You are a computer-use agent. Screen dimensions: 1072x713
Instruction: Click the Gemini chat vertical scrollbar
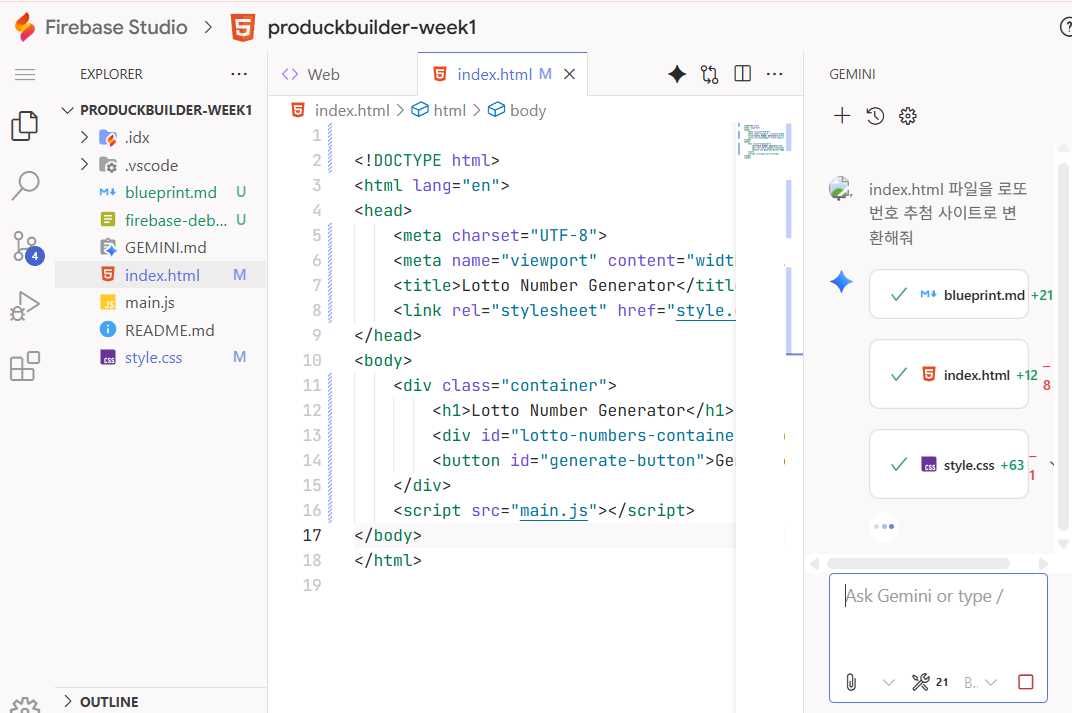pos(1062,347)
